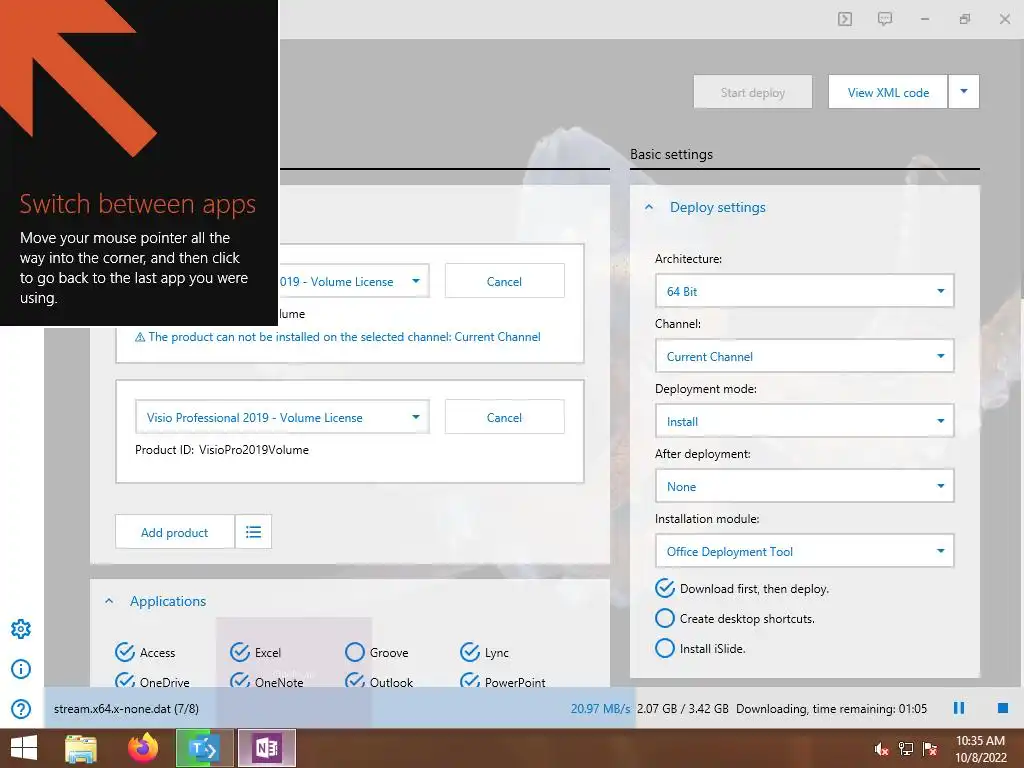Cancel the first Volume License product
Image resolution: width=1024 pixels, height=768 pixels.
point(504,281)
